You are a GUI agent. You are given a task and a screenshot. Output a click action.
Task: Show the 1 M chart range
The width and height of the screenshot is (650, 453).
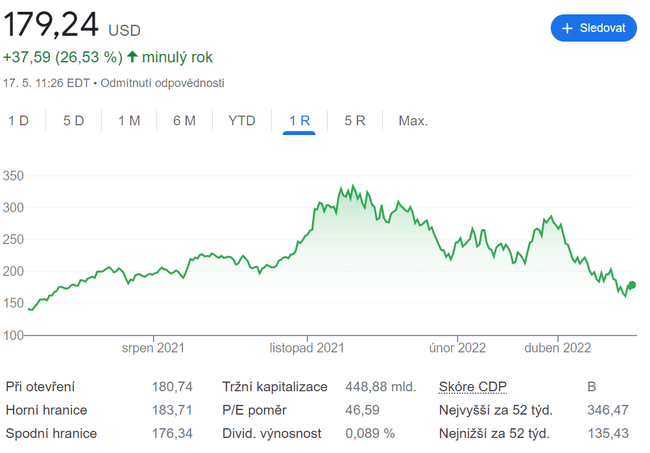129,121
